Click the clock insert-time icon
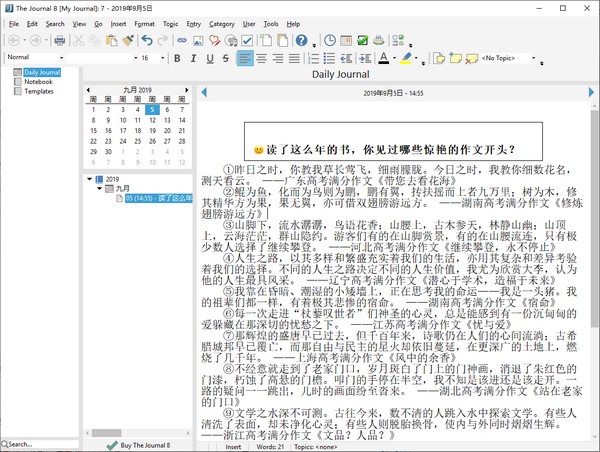 pyautogui.click(x=330, y=41)
